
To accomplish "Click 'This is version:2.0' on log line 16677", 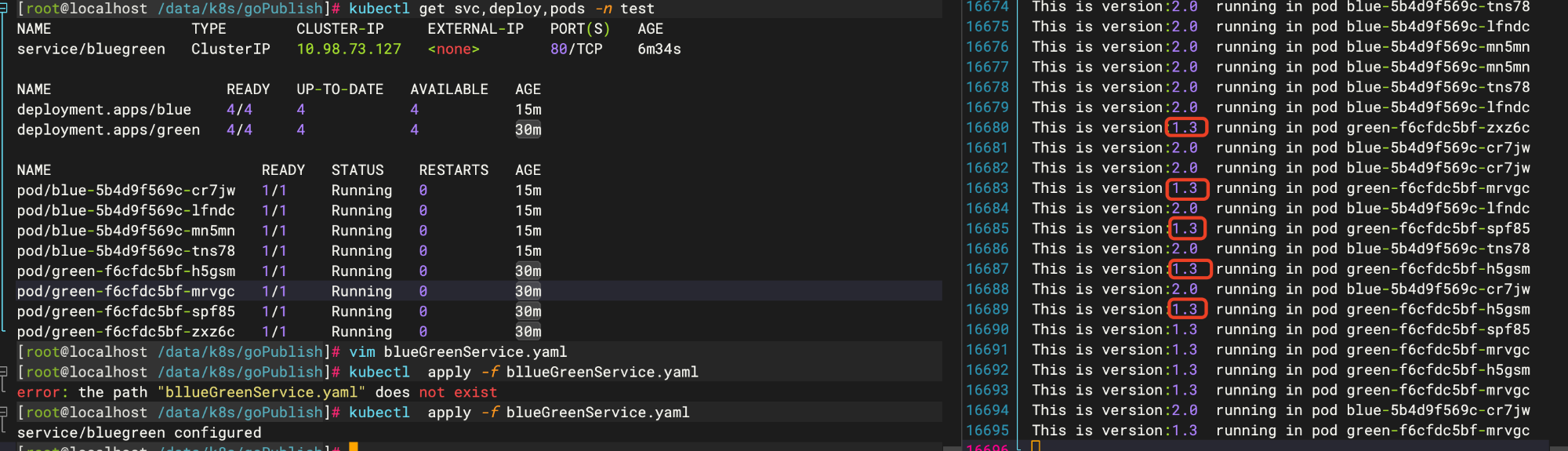I will 1115,67.
